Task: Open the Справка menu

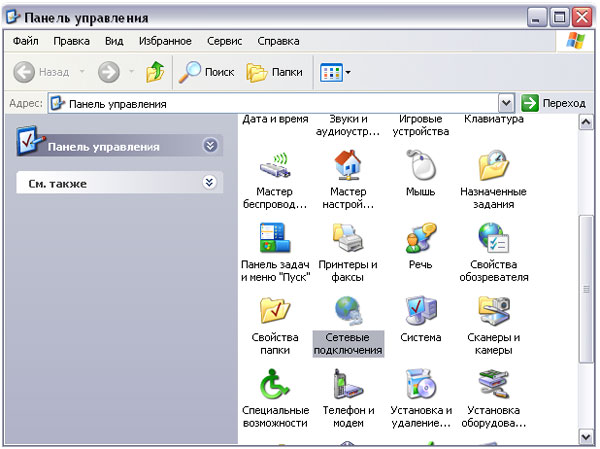Action: (278, 41)
